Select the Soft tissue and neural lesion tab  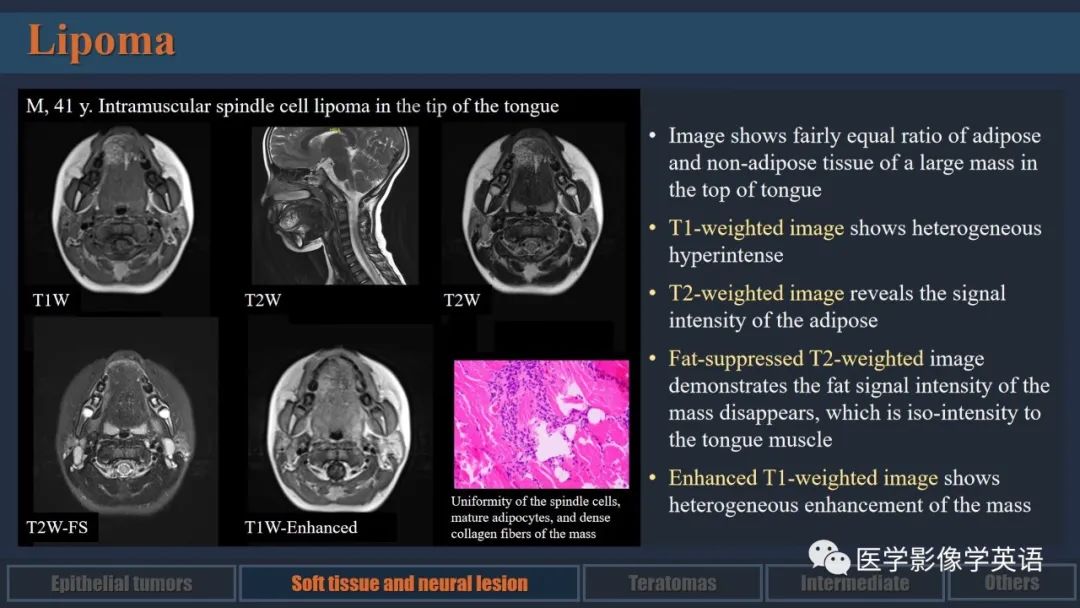(x=409, y=583)
